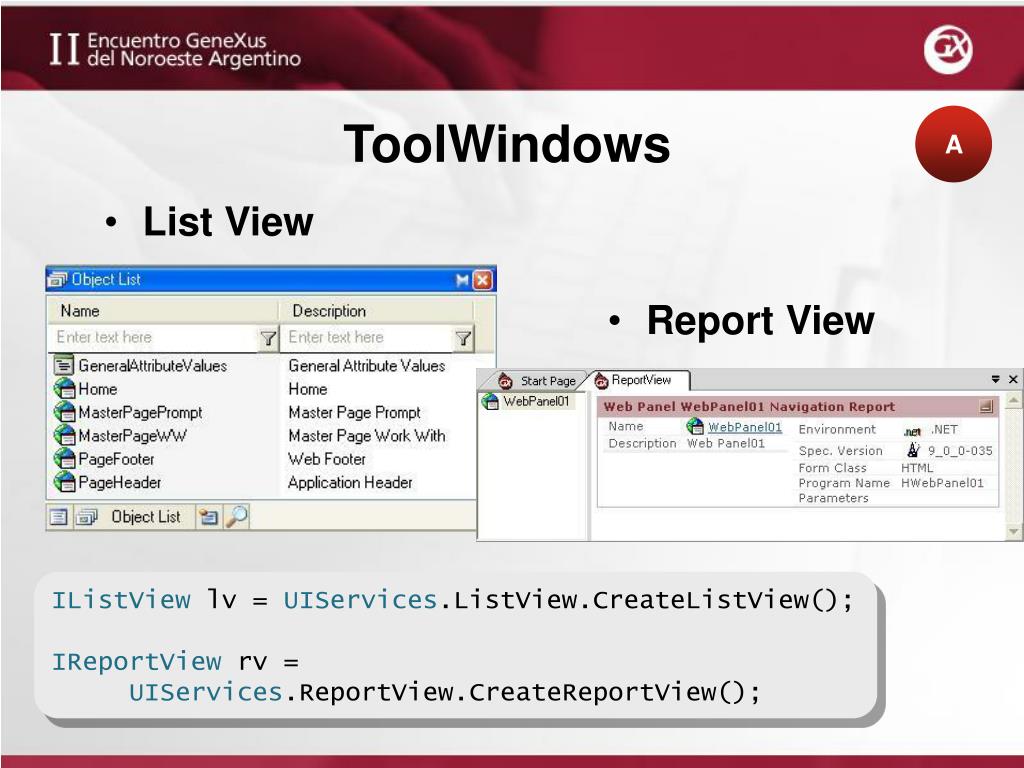
Task: Click the 'Web Panel WebPanel01 Navigation Report' heading
Action: tap(748, 406)
